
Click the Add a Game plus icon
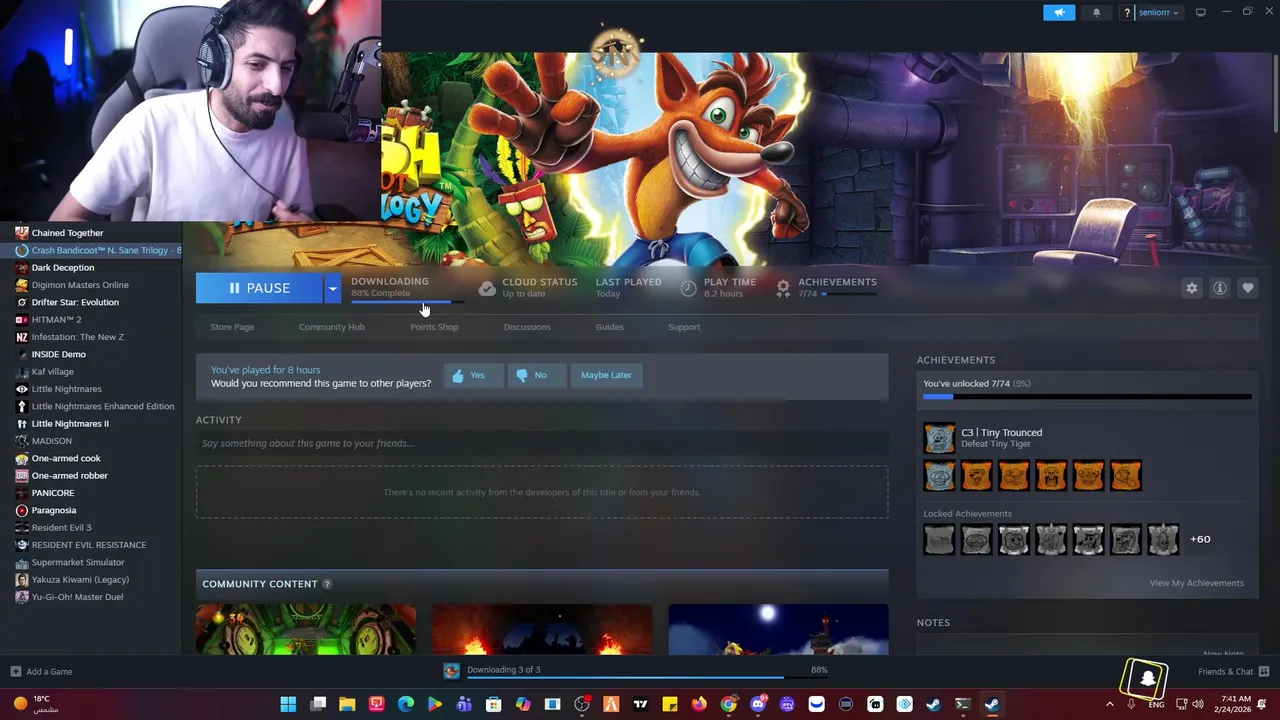15,671
